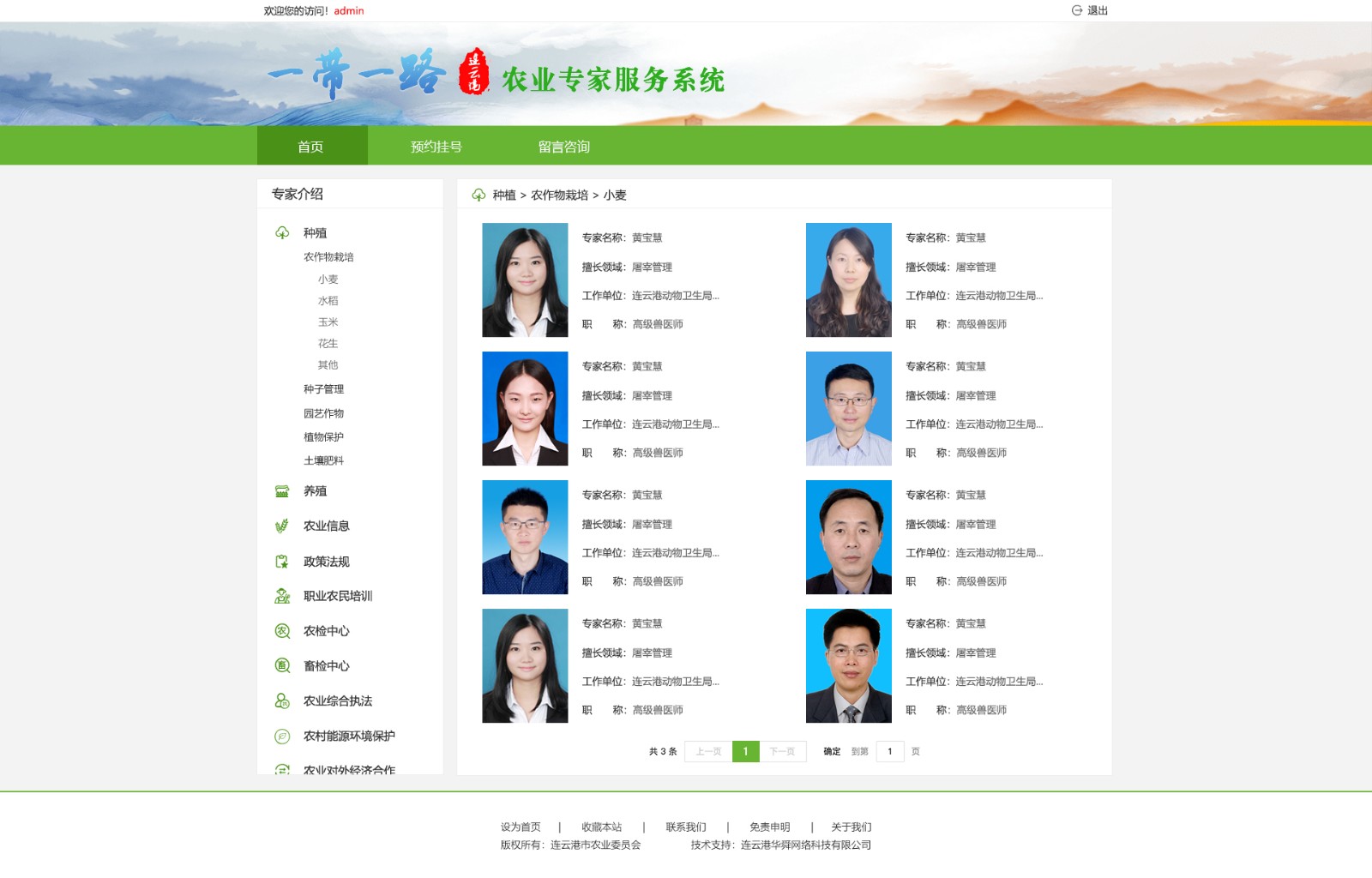Click the 农业信息 wheat icon

coord(282,526)
